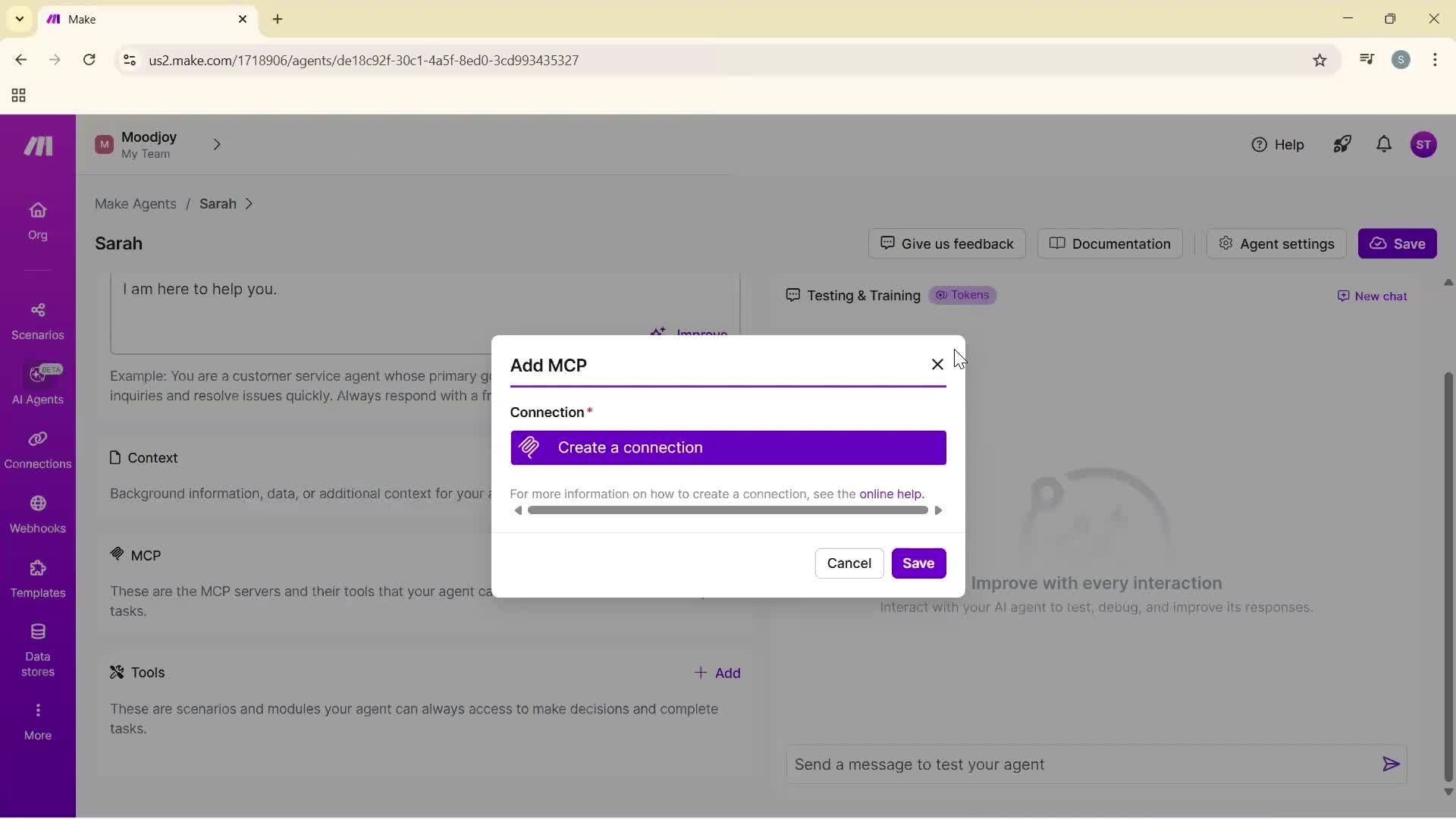The width and height of the screenshot is (1456, 819).
Task: Go to Make Agents breadcrumb
Action: [135, 204]
